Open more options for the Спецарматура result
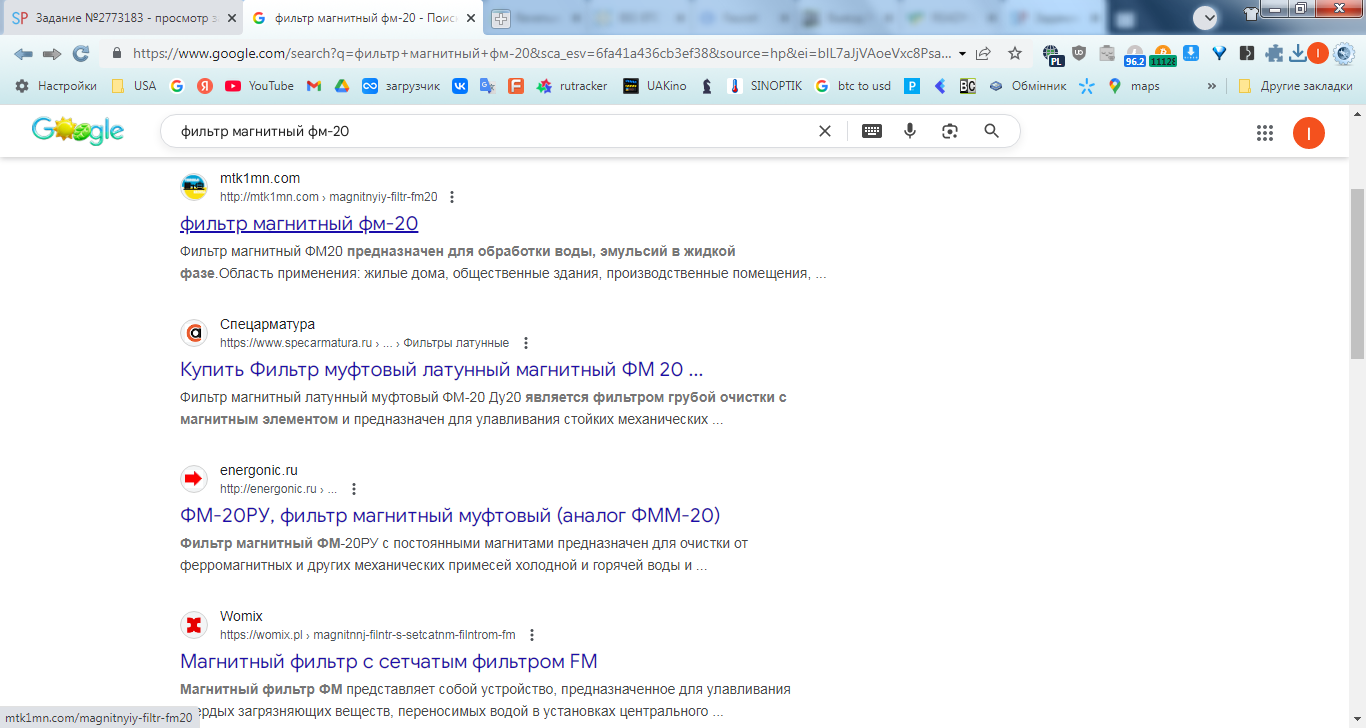 pos(527,343)
